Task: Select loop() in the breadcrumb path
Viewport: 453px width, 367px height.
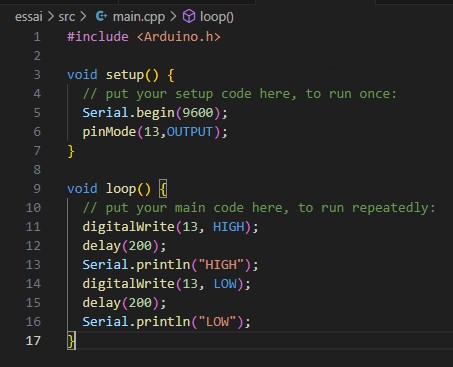Action: pyautogui.click(x=217, y=17)
